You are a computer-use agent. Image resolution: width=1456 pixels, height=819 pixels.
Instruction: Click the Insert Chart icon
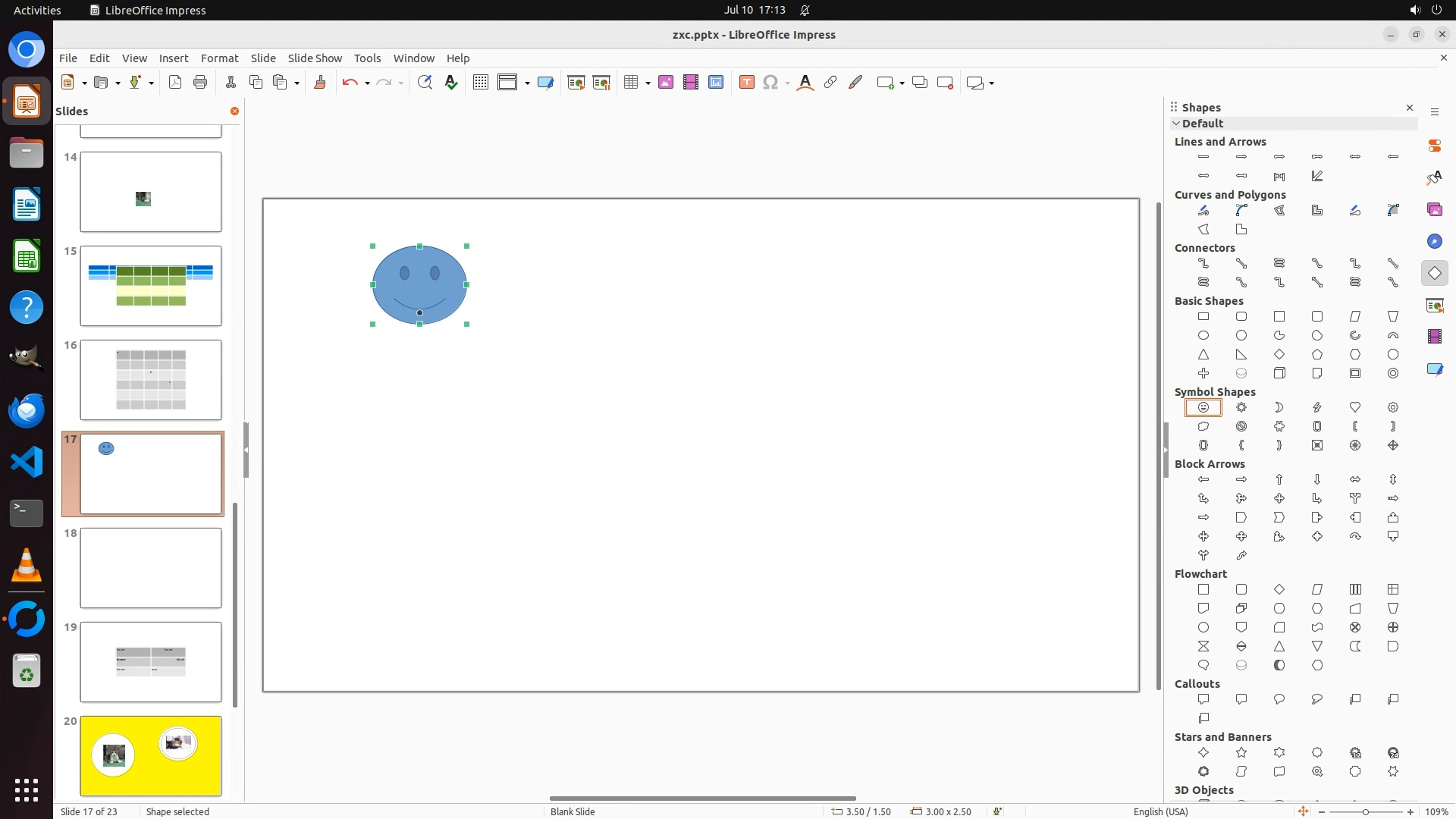pos(716,83)
